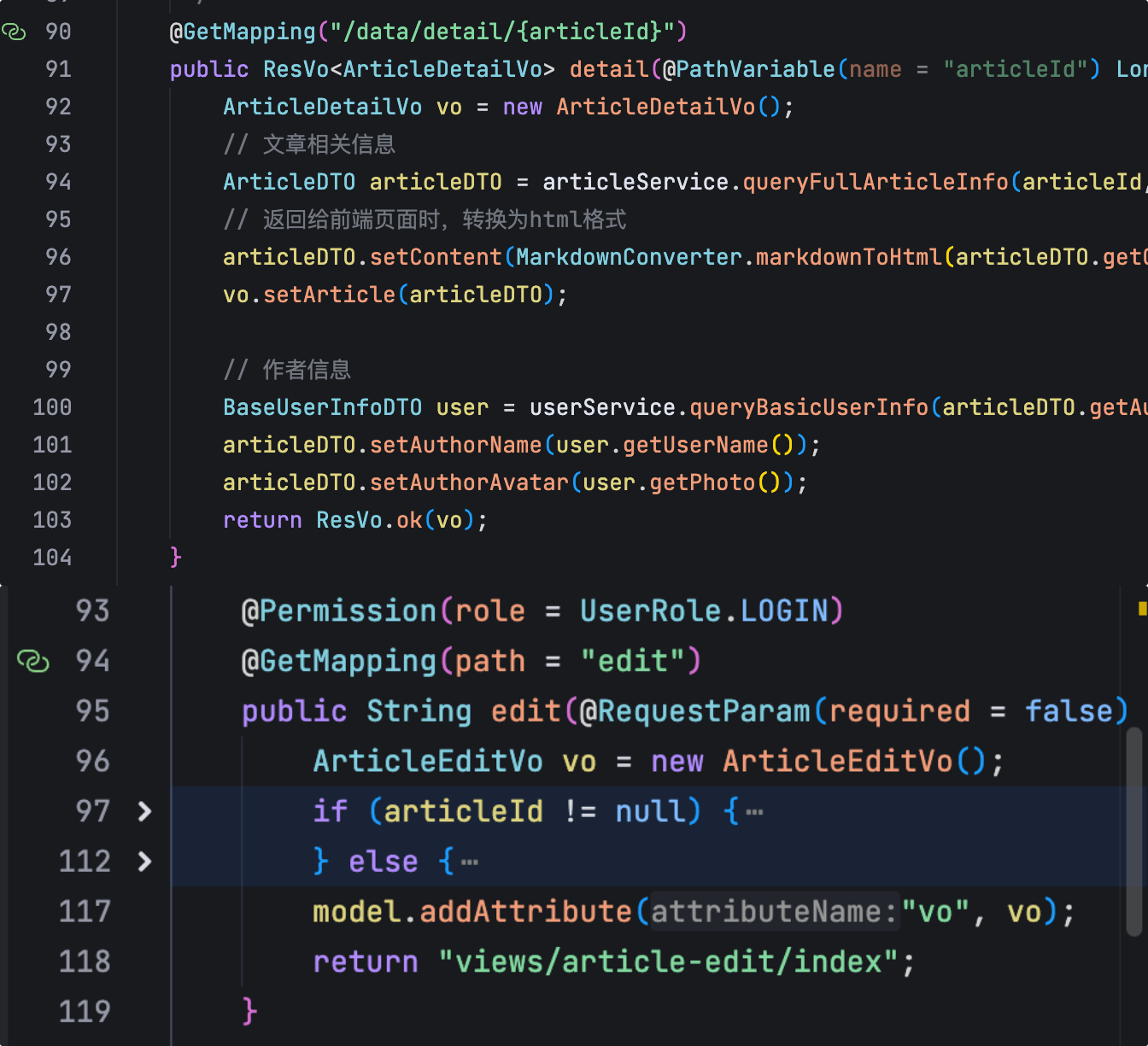Click the queryBasicUserInfo method call
Screen dimensions: 1148x1046
point(808,407)
